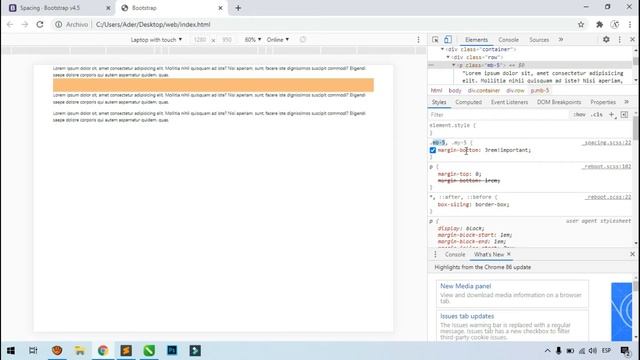This screenshot has width=640, height=360.
Task: Toggle the :hov element state button
Action: [579, 115]
